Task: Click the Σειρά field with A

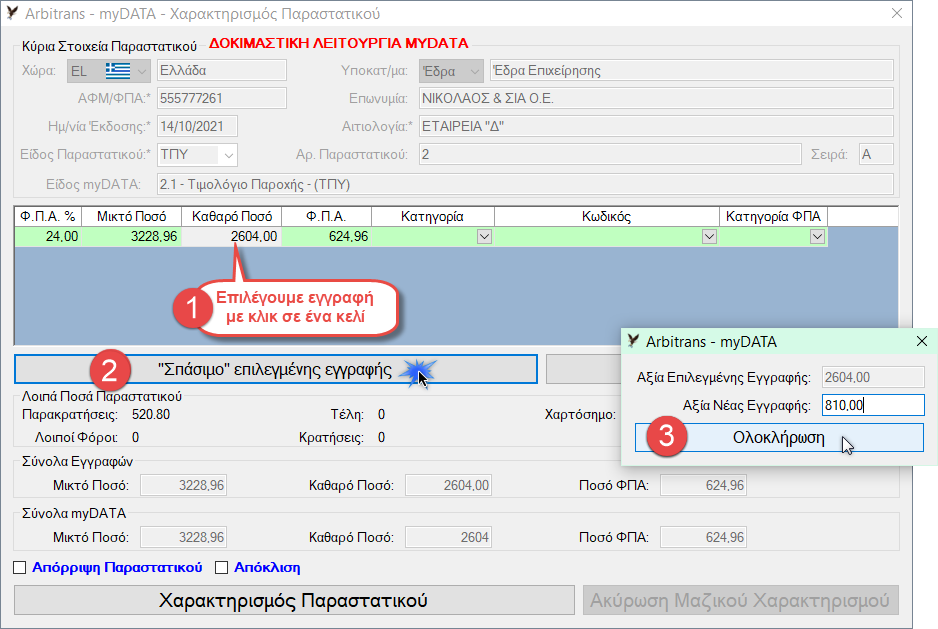Action: point(876,154)
